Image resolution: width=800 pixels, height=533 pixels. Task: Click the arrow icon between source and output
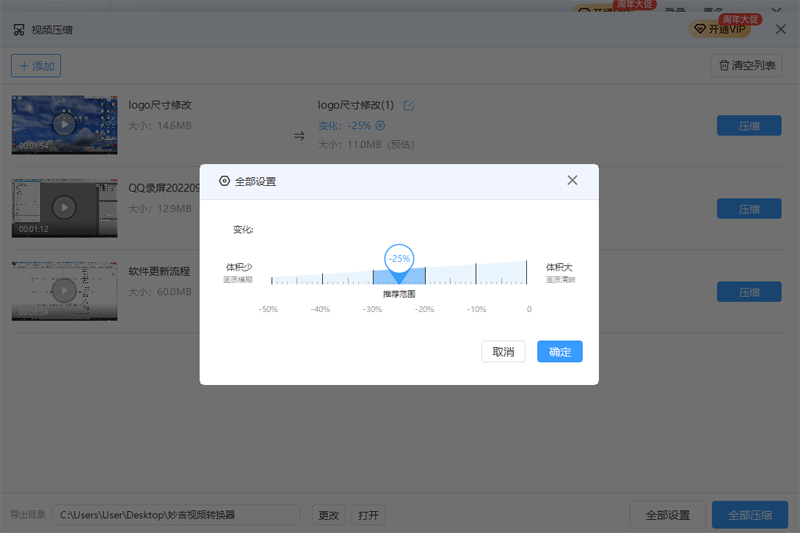point(299,136)
